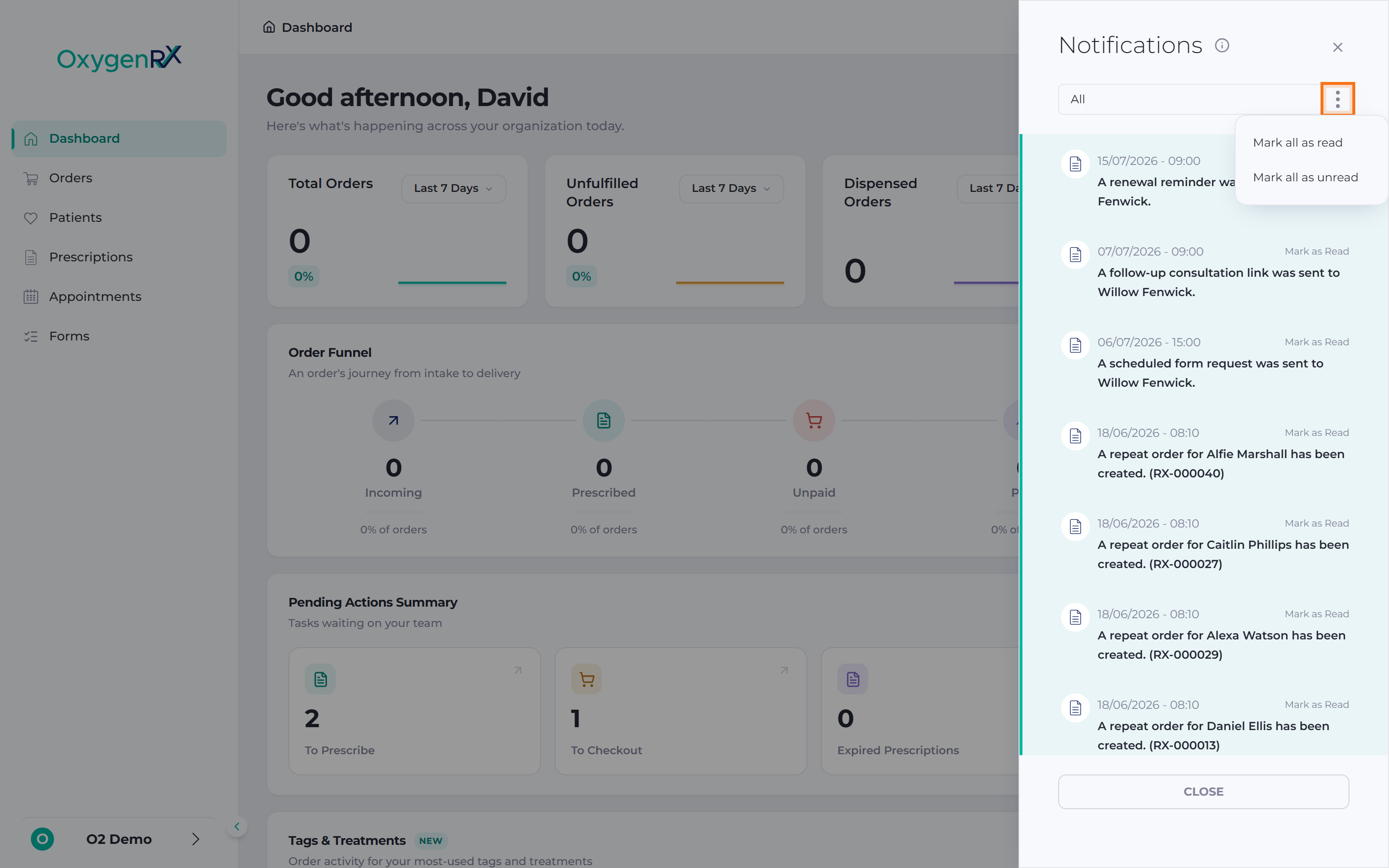Click the Forms checklist icon in sidebar

coord(31,337)
